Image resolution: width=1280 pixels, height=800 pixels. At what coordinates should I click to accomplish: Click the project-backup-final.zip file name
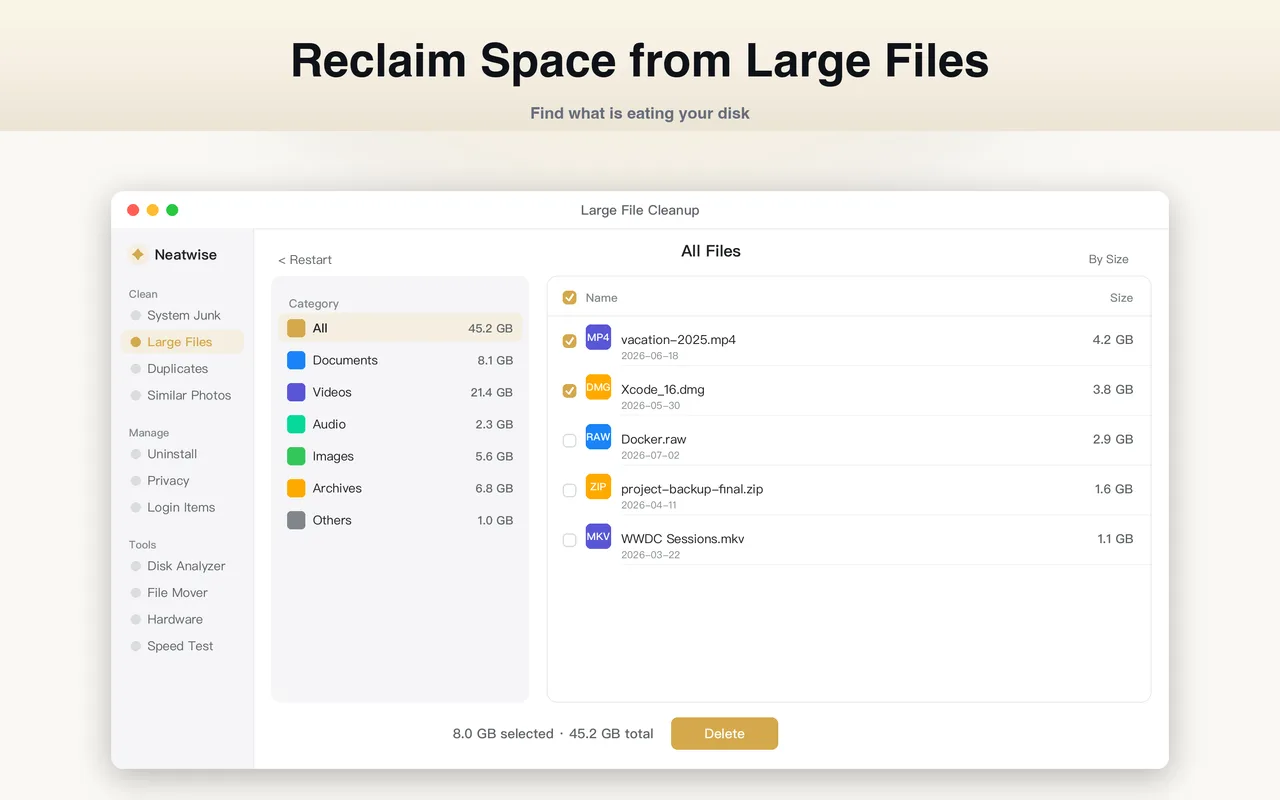(x=692, y=489)
